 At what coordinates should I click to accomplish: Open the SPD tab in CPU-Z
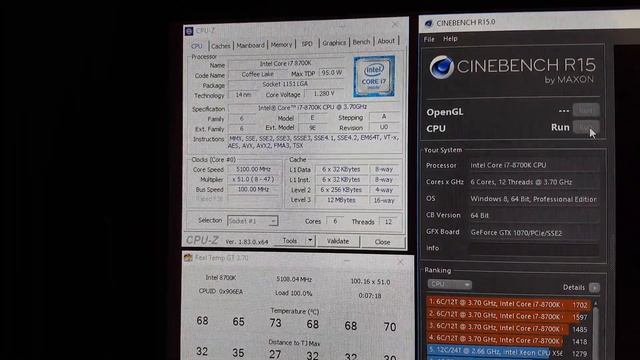[307, 44]
